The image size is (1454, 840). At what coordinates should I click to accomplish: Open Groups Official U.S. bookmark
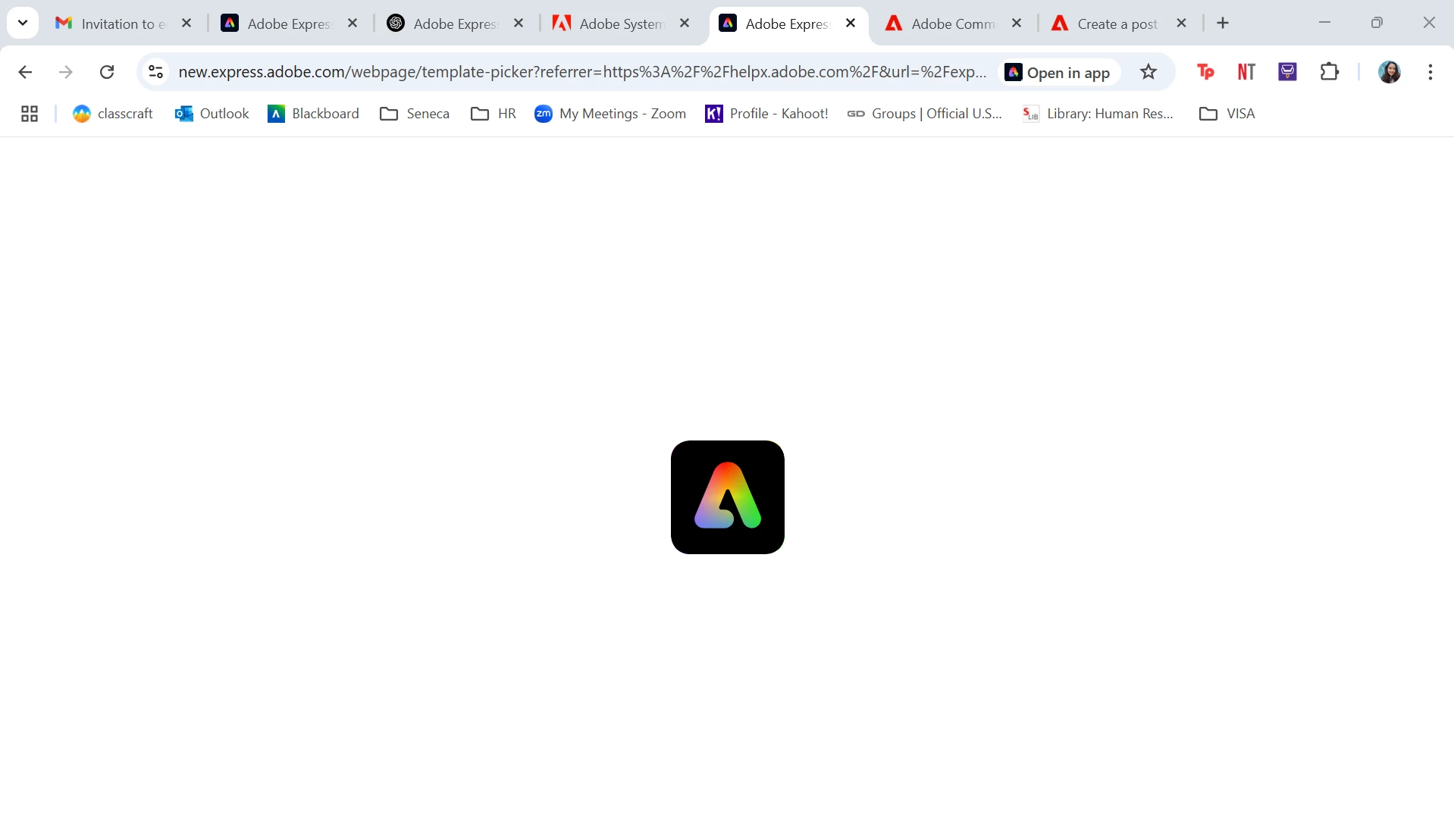pyautogui.click(x=925, y=114)
